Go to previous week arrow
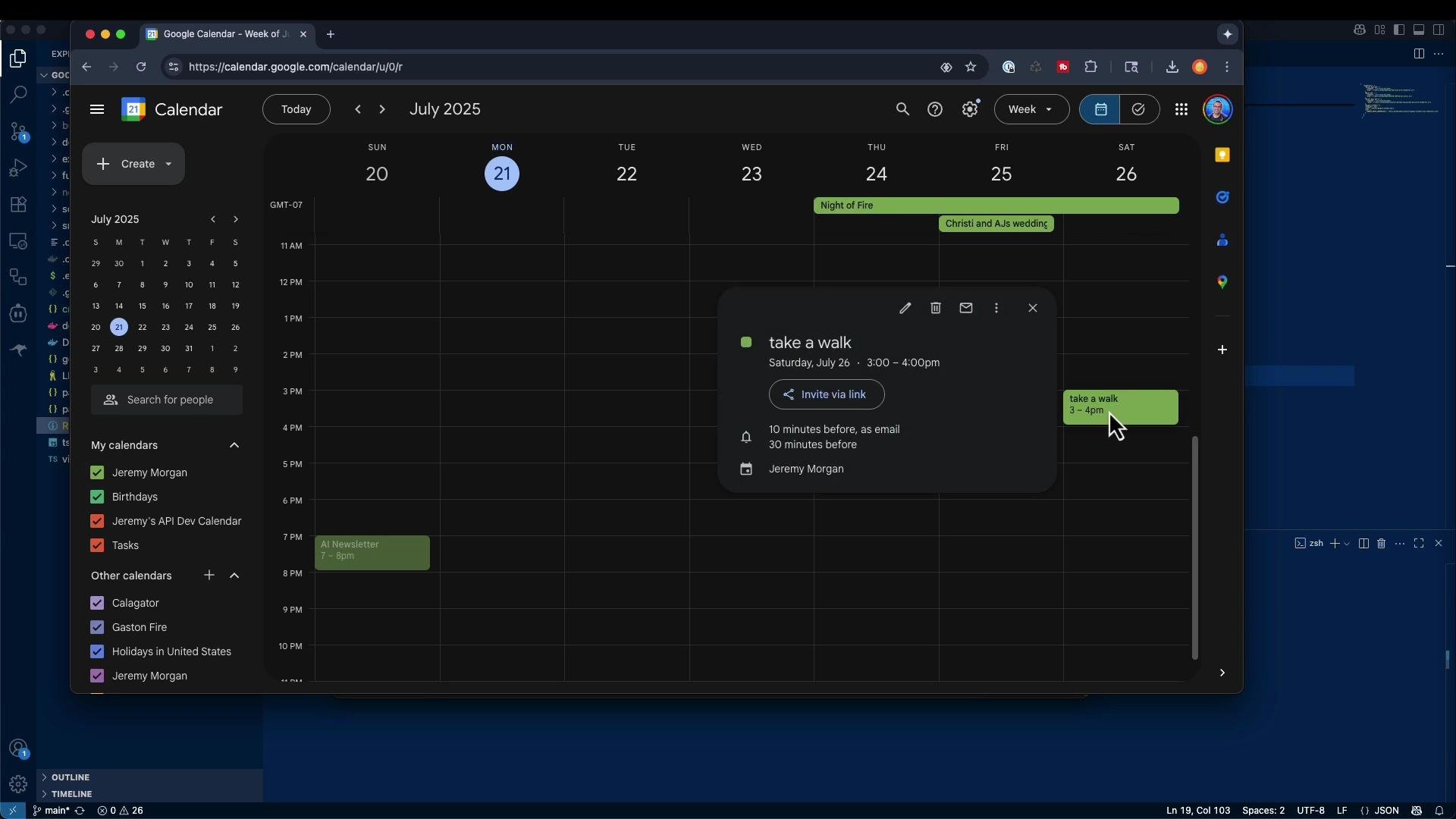 [358, 109]
